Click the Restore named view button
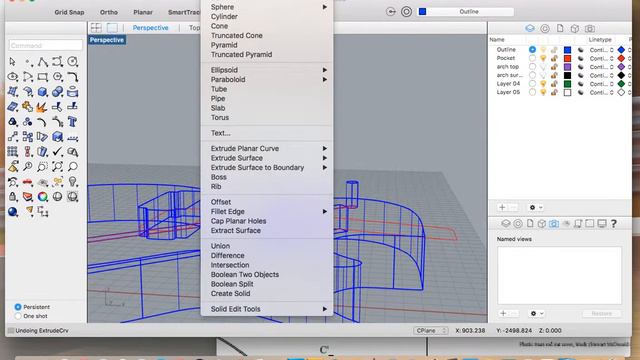Viewport: 640px width, 360px height. pos(602,313)
